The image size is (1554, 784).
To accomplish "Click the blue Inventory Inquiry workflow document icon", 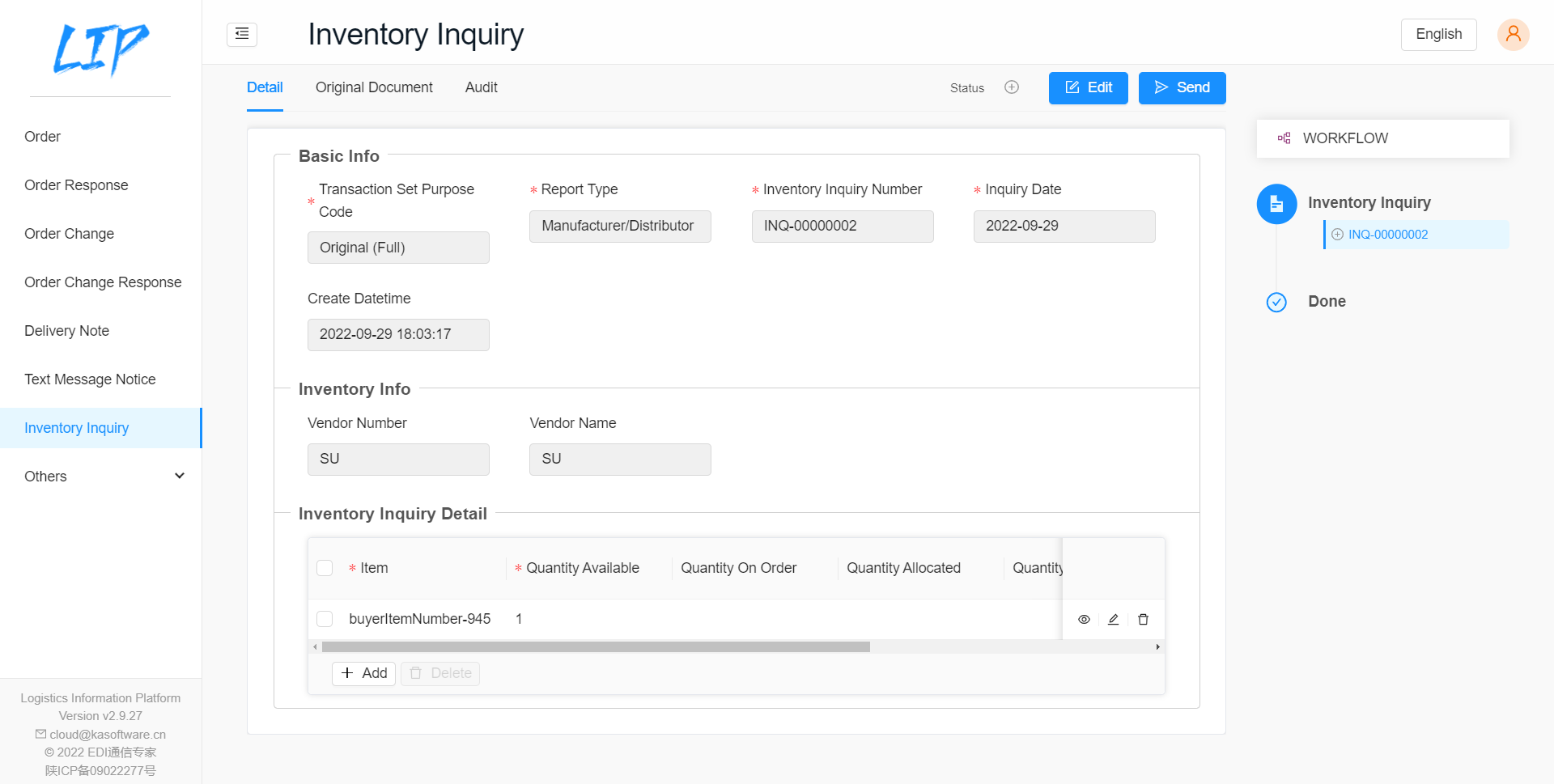I will 1276,204.
